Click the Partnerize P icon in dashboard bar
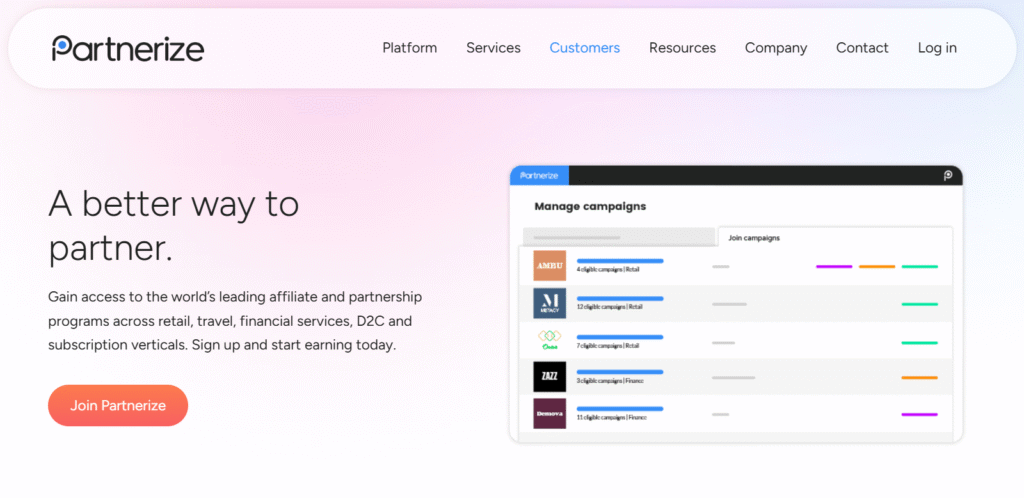The width and height of the screenshot is (1024, 498). tap(948, 175)
